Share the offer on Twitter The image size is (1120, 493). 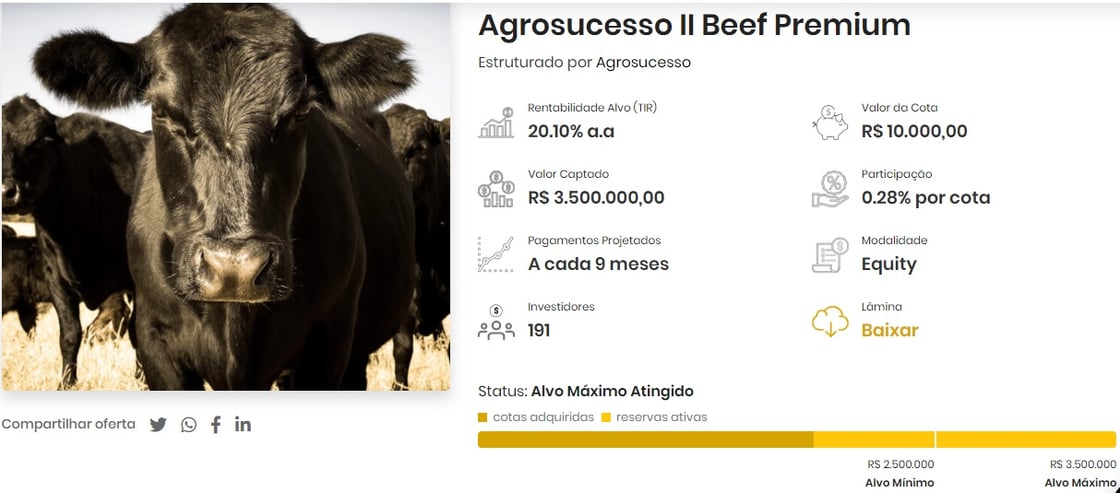158,424
